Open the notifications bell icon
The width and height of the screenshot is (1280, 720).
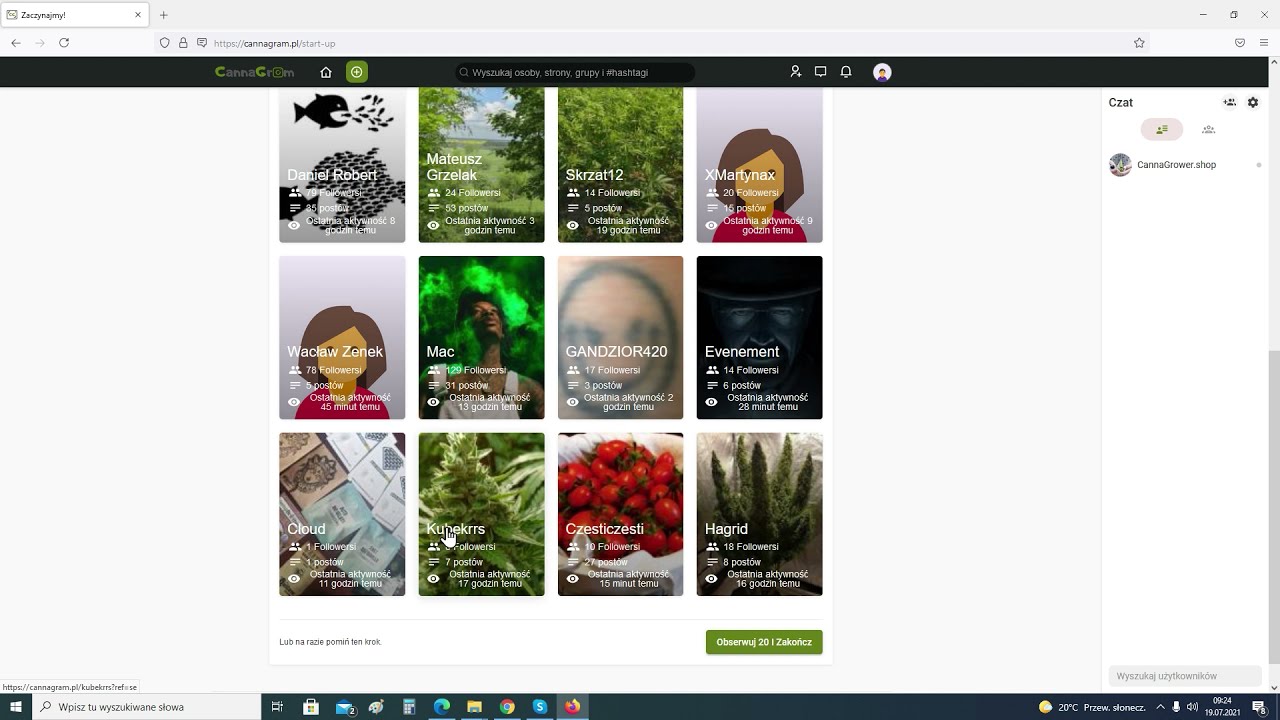[x=846, y=72]
